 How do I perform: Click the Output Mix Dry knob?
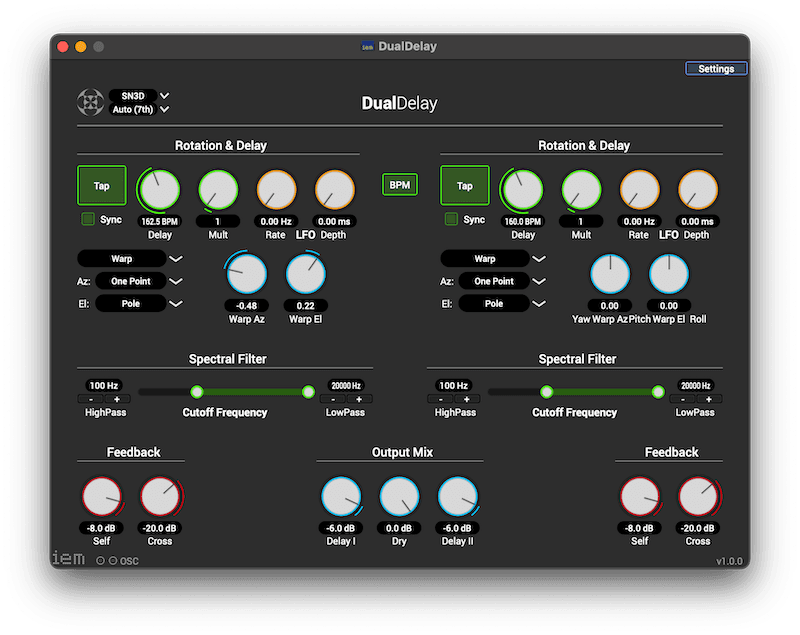[399, 497]
